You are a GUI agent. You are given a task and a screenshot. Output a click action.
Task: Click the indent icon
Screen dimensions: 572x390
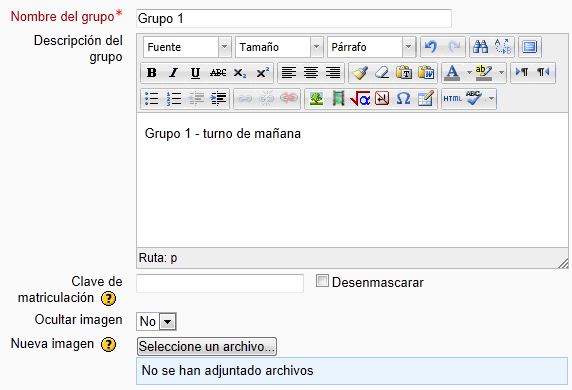(x=218, y=99)
